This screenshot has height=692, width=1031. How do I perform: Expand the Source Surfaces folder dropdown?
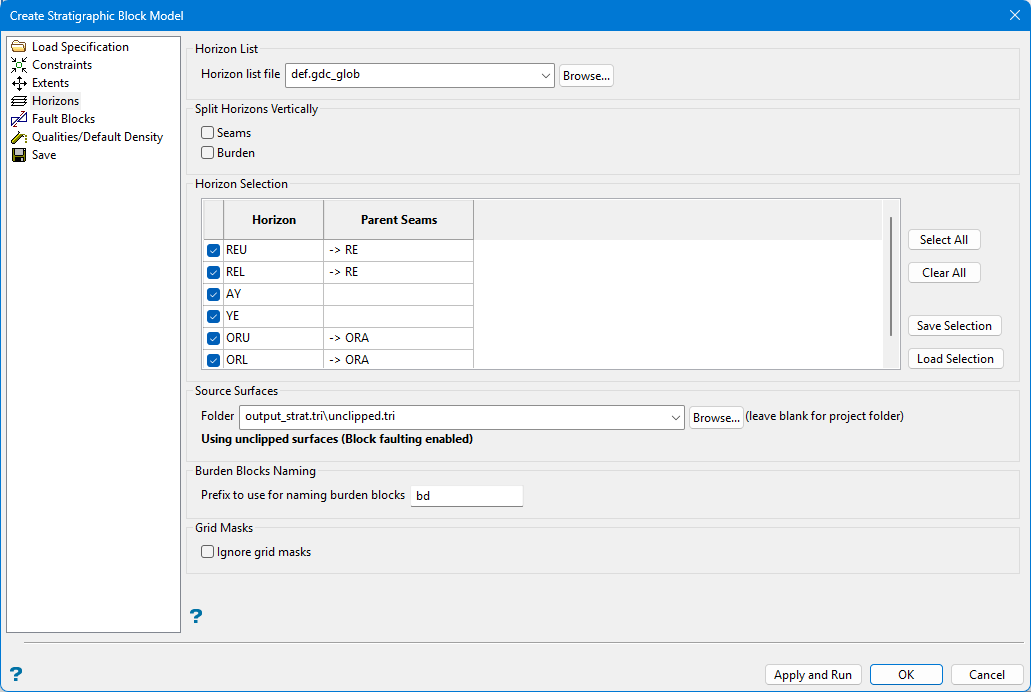[674, 417]
